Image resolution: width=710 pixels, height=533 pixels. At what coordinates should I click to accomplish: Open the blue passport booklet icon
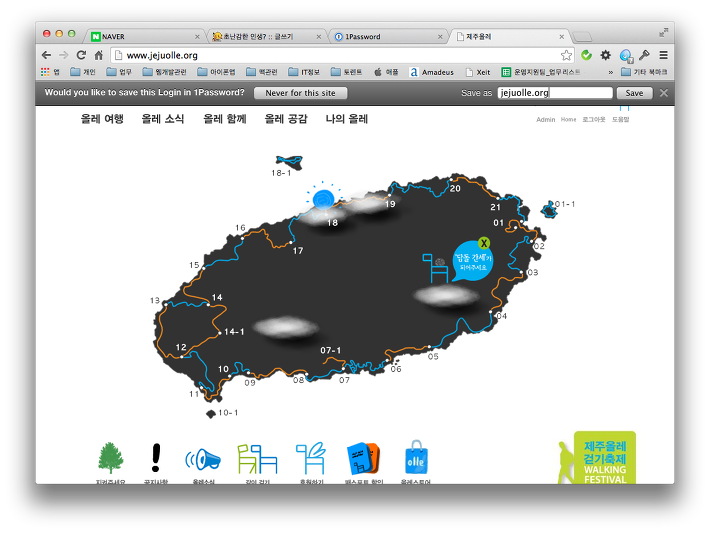coord(363,458)
